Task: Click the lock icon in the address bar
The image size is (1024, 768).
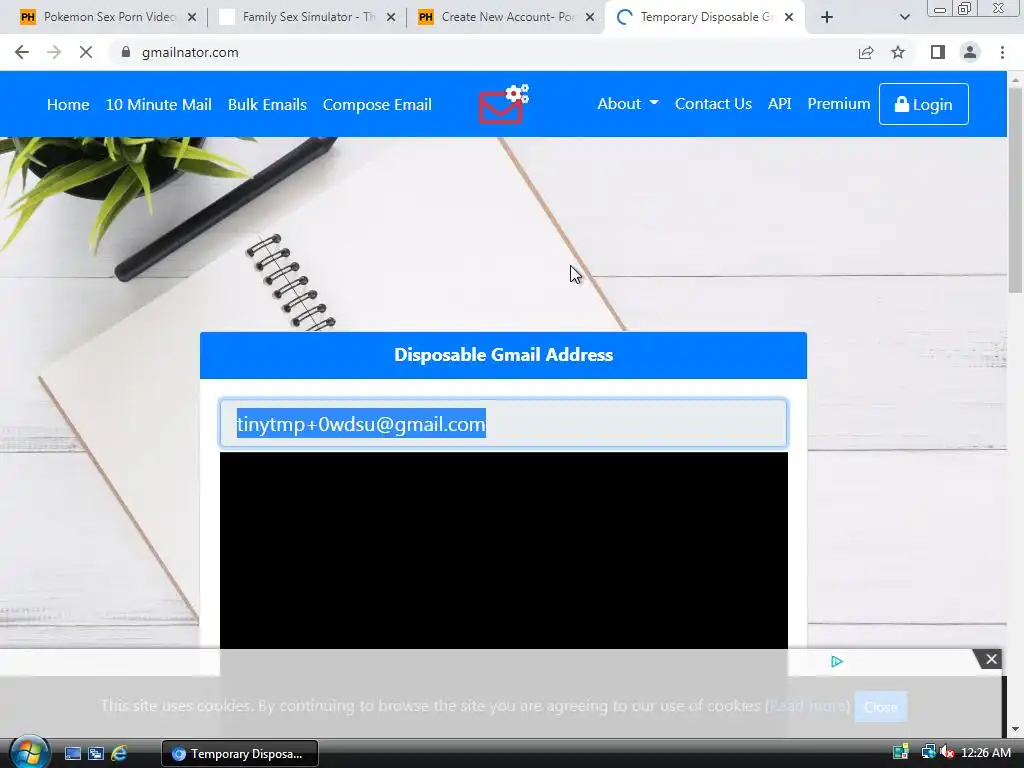Action: click(x=126, y=52)
